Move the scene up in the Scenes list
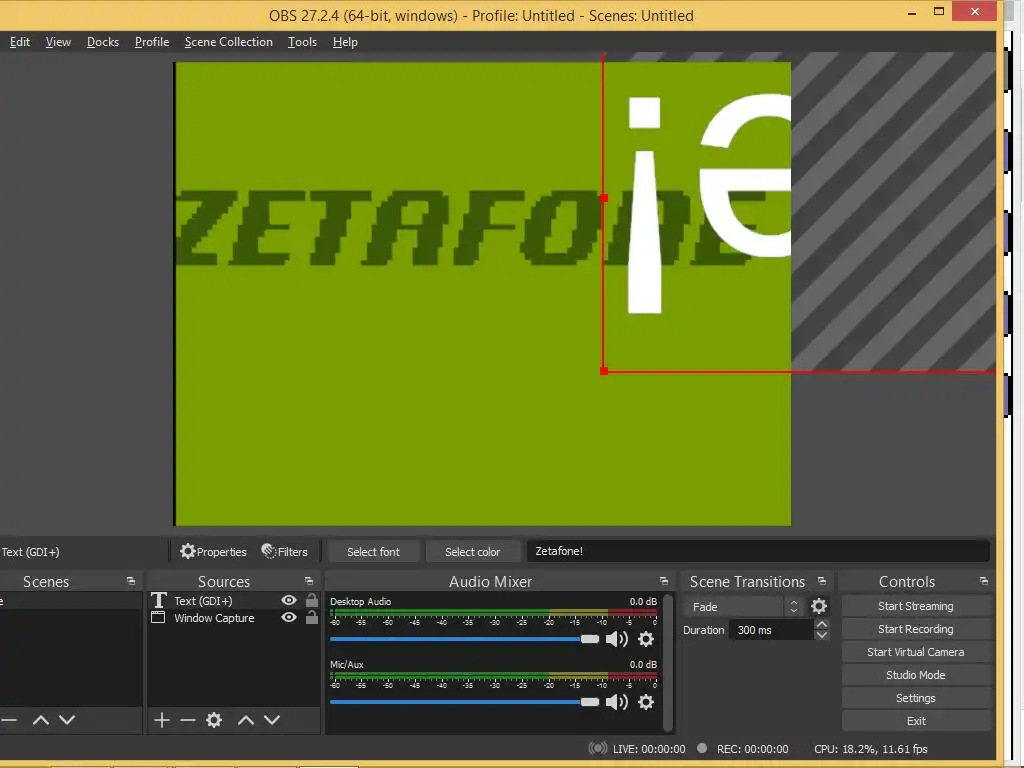 [40, 720]
